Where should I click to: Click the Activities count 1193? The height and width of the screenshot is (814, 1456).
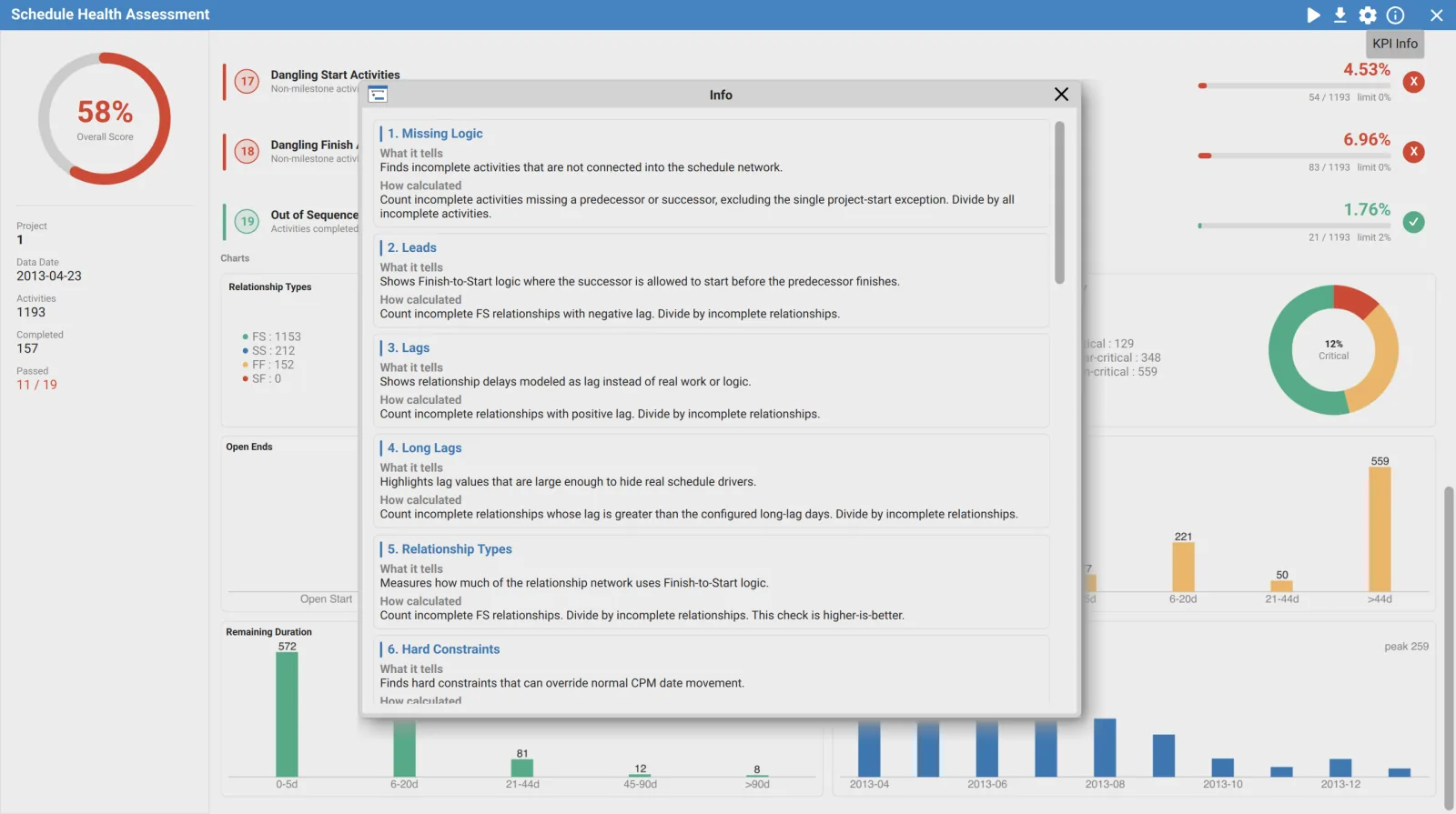coord(31,312)
